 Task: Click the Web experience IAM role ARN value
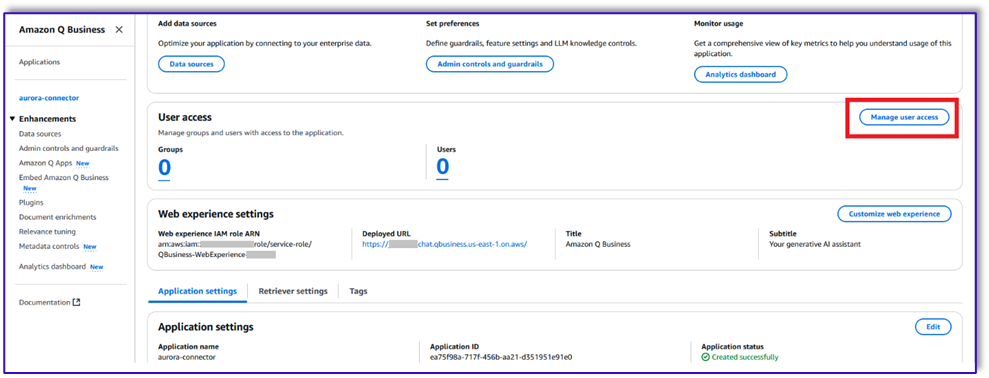[235, 249]
